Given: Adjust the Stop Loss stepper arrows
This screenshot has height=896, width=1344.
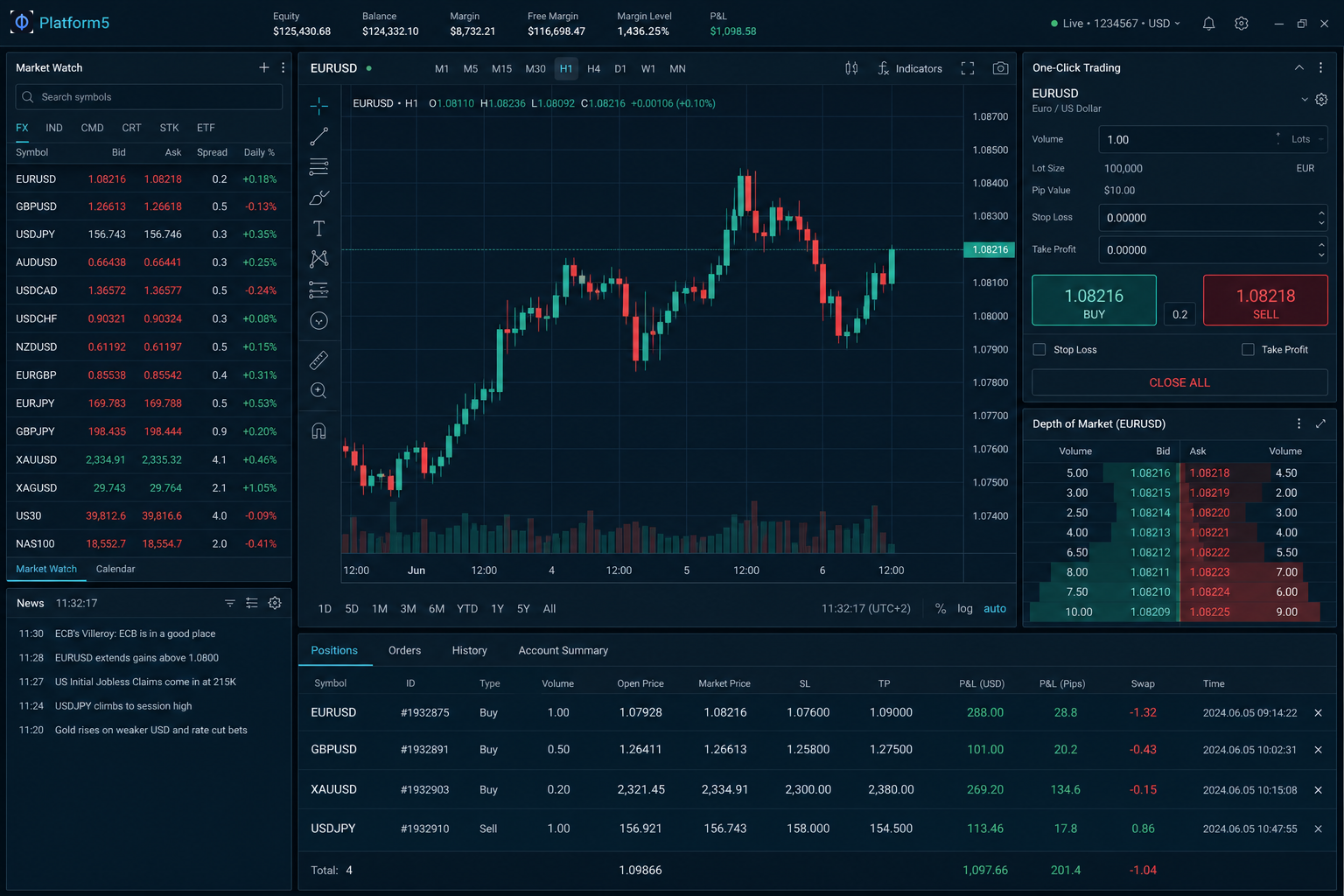Looking at the screenshot, I should click(1320, 218).
